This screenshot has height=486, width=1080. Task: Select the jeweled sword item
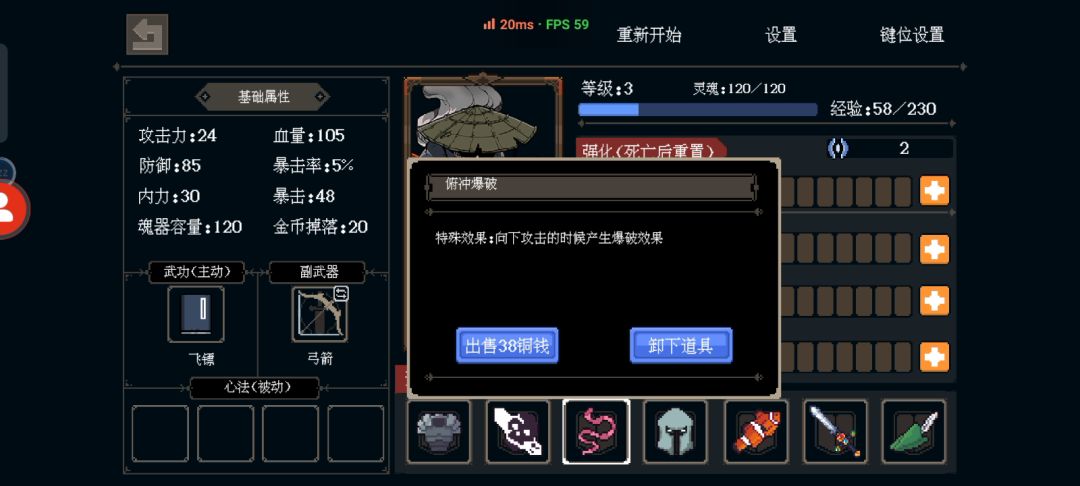click(835, 432)
